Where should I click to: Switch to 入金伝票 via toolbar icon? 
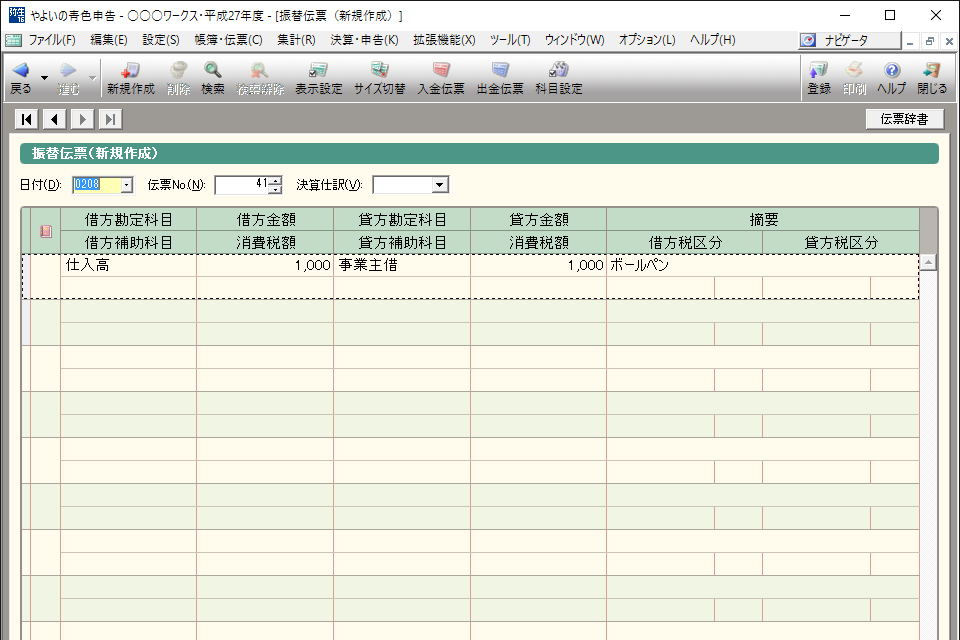click(441, 70)
